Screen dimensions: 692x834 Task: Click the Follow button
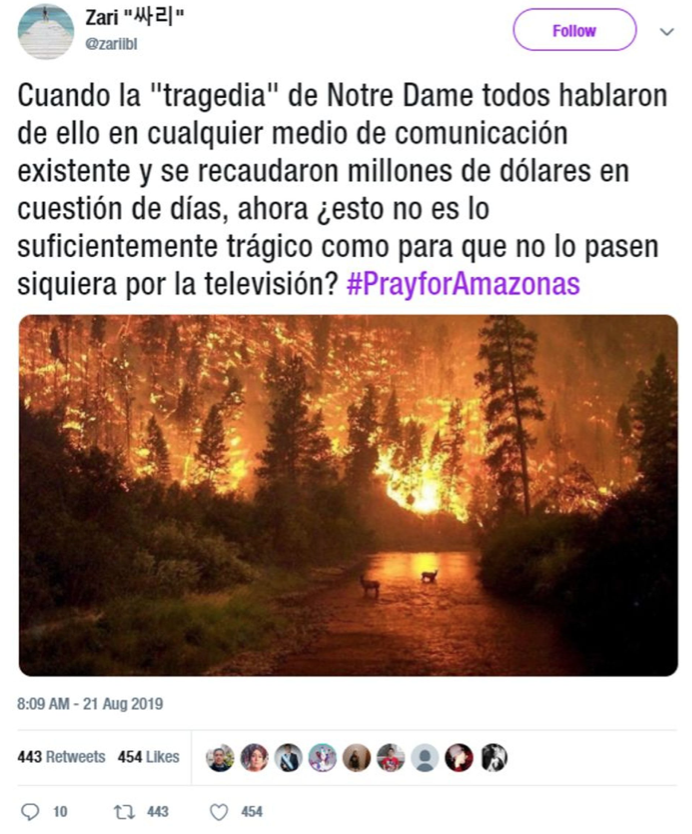click(574, 30)
